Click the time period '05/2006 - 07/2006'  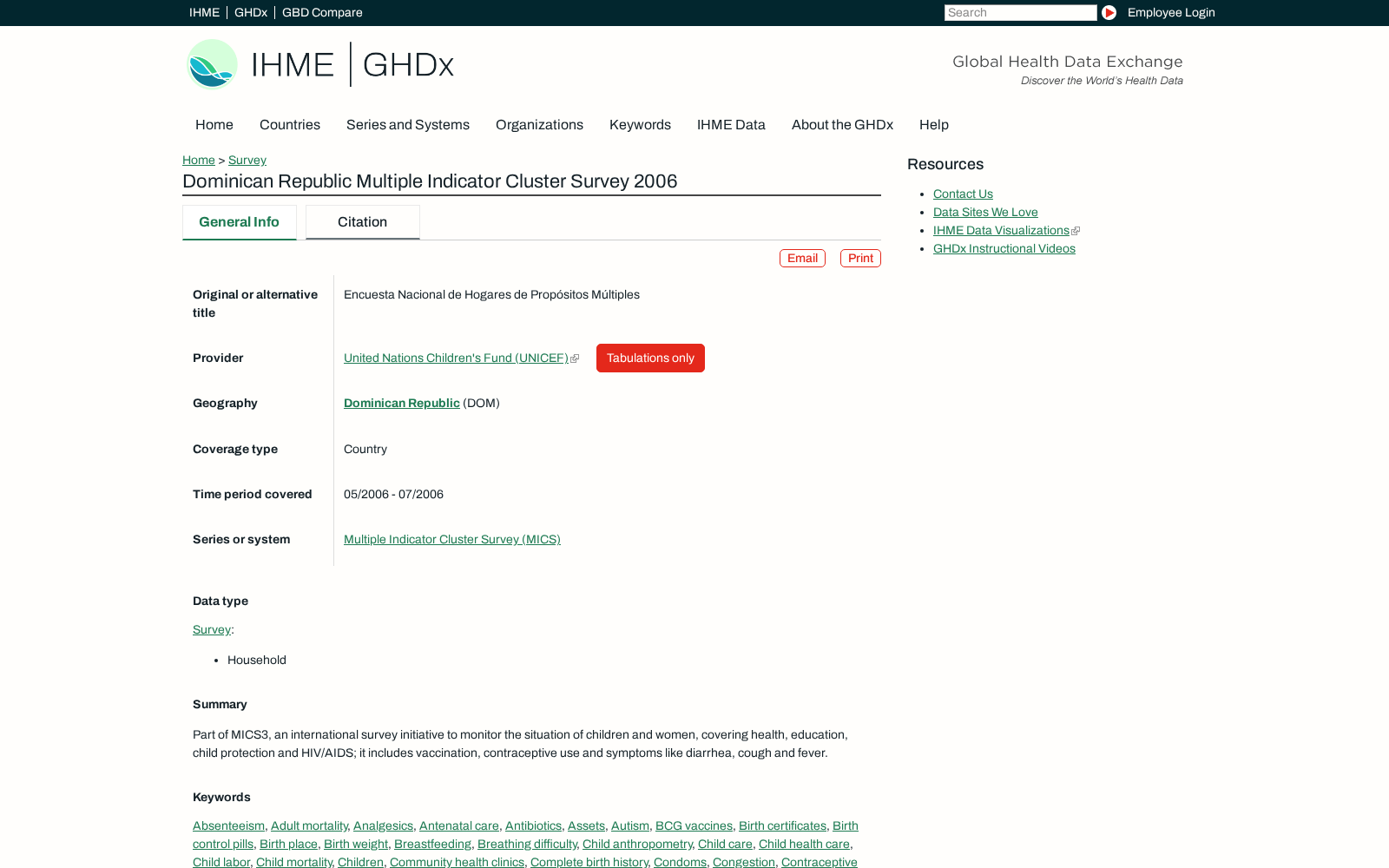(393, 494)
